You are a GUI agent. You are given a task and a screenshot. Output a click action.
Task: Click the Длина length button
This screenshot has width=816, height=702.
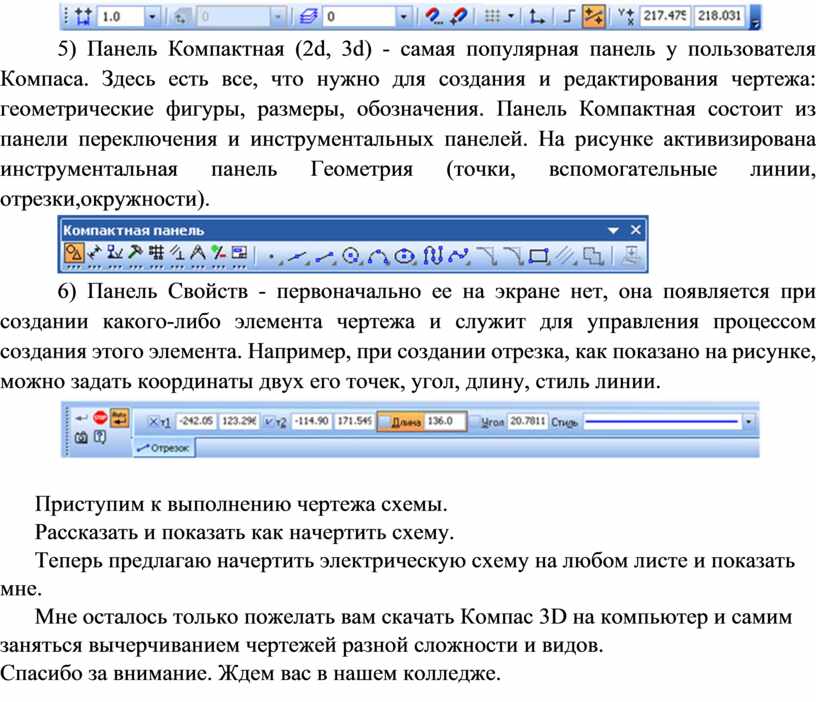[x=405, y=422]
